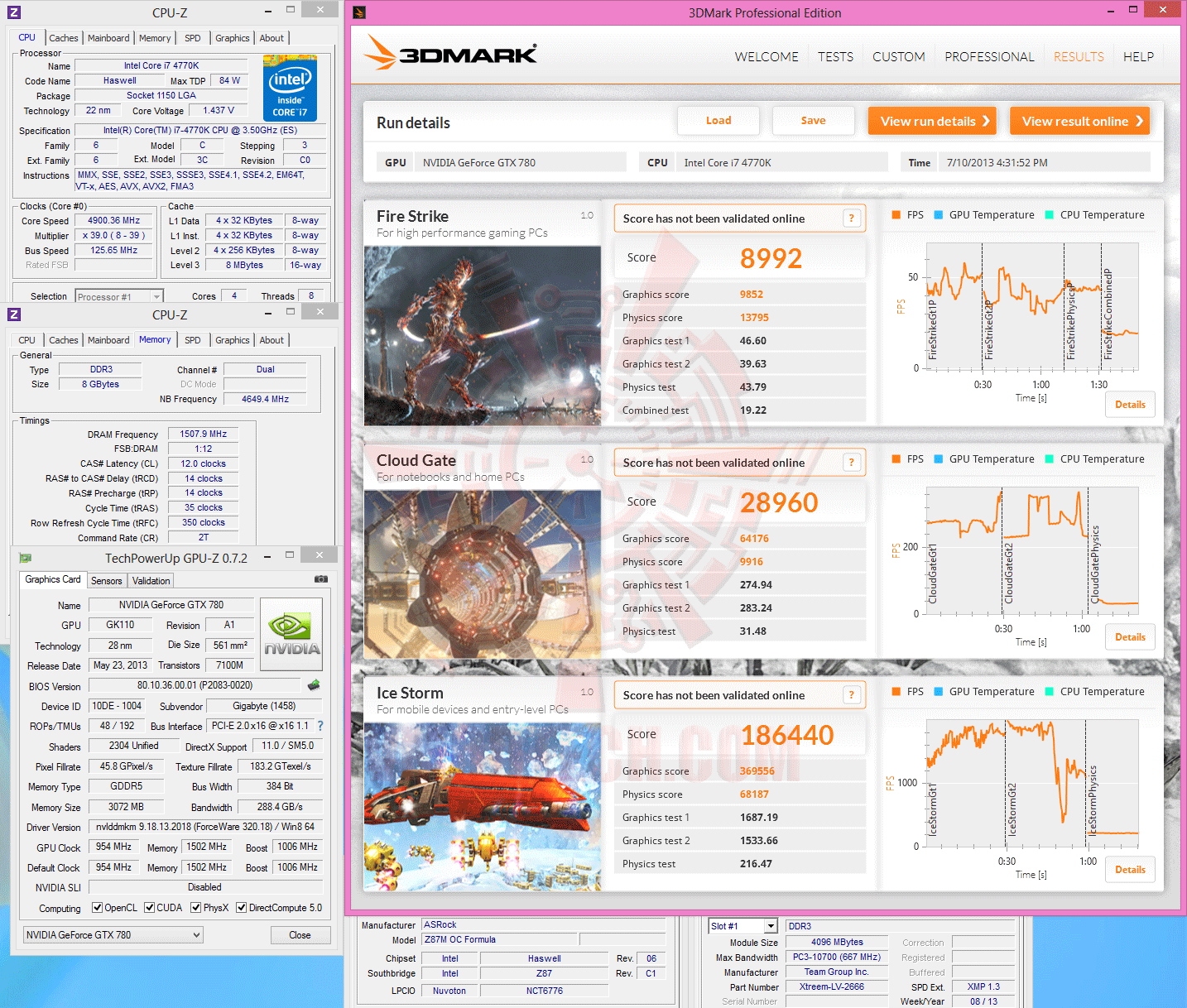This screenshot has height=1008, width=1187.
Task: Click the GPU-Z camera screenshot icon
Action: point(321,579)
